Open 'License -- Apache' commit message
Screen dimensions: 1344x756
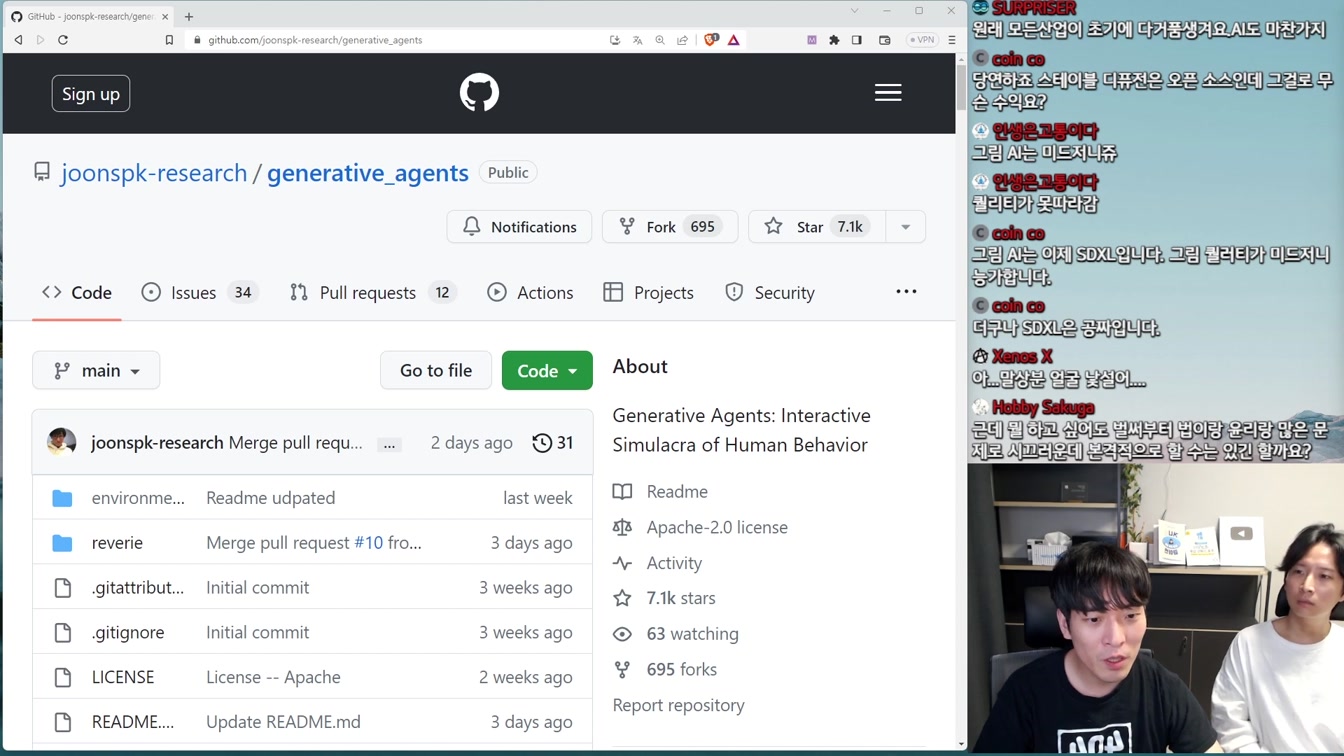pyautogui.click(x=273, y=678)
